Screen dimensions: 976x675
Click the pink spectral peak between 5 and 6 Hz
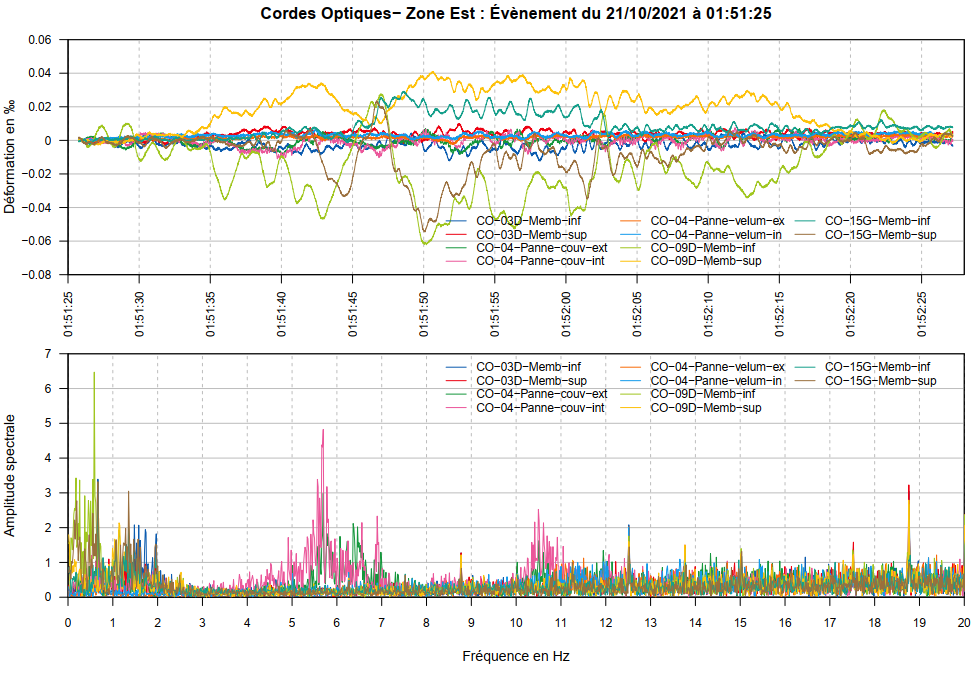pyautogui.click(x=323, y=432)
